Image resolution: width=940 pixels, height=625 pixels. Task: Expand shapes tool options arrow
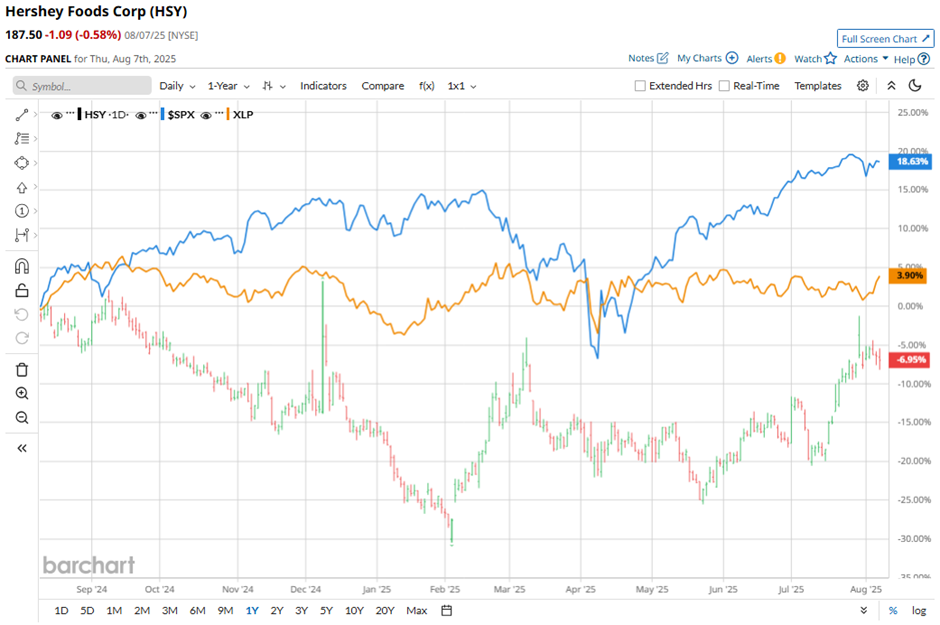(x=36, y=163)
